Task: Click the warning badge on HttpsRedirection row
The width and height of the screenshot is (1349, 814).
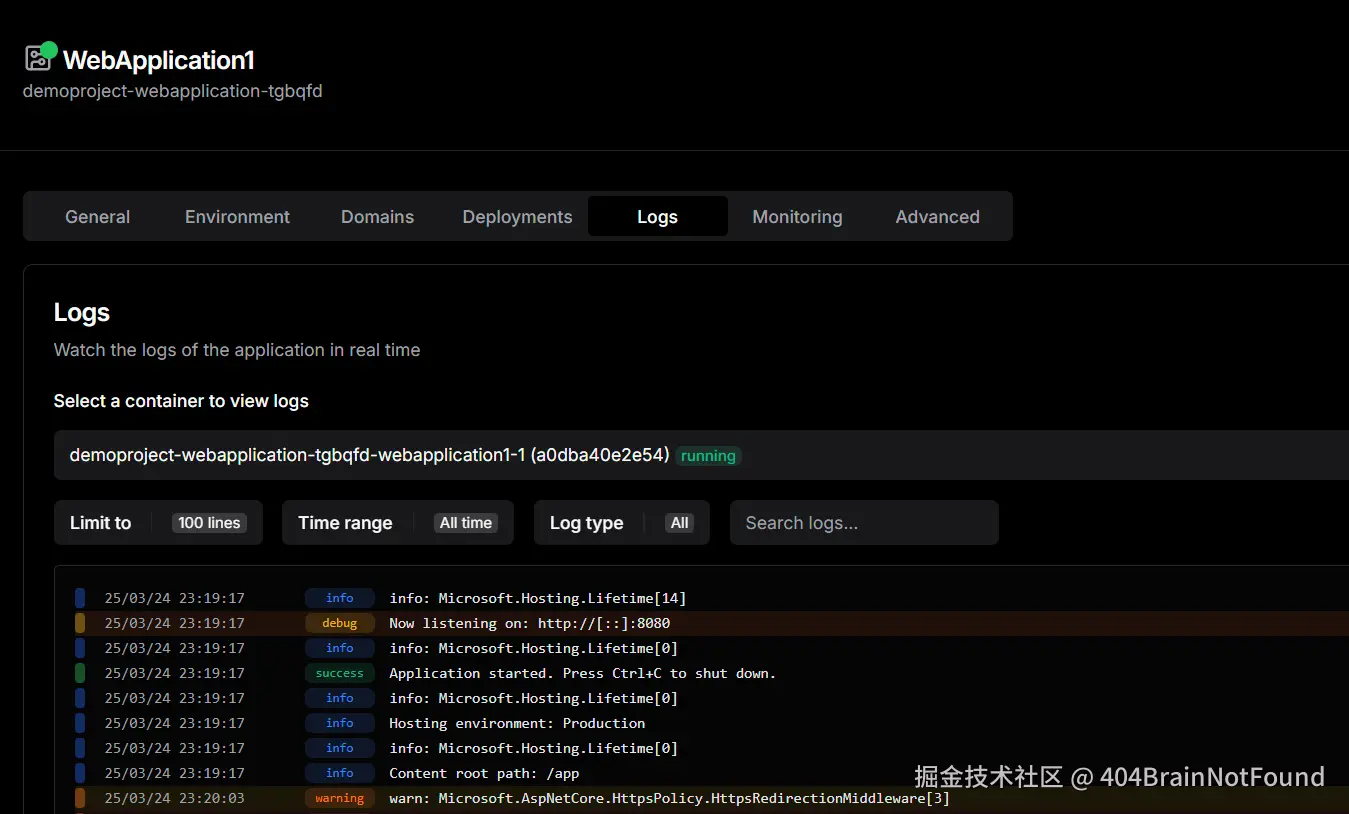Action: pyautogui.click(x=340, y=798)
